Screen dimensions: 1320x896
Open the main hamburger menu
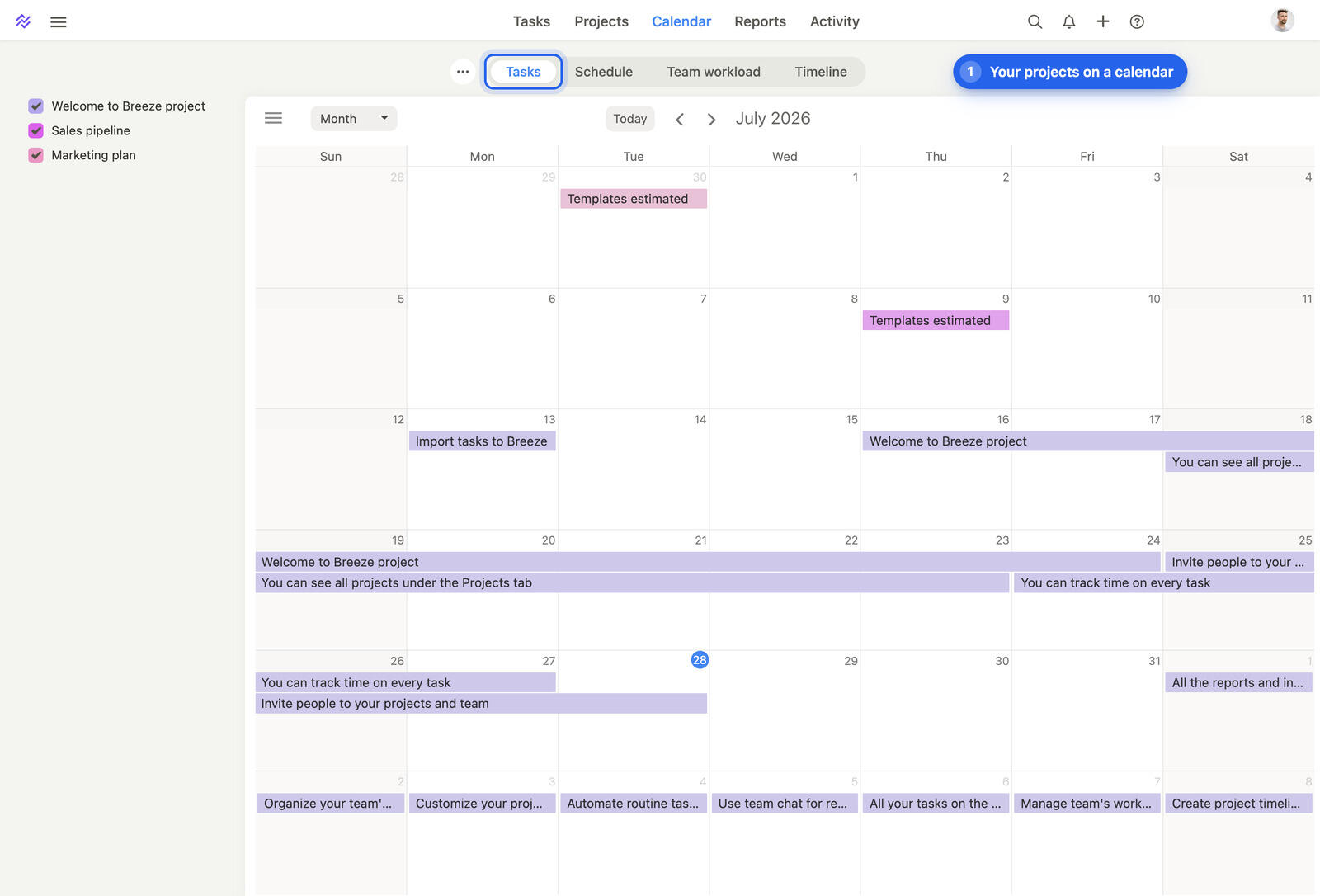59,22
